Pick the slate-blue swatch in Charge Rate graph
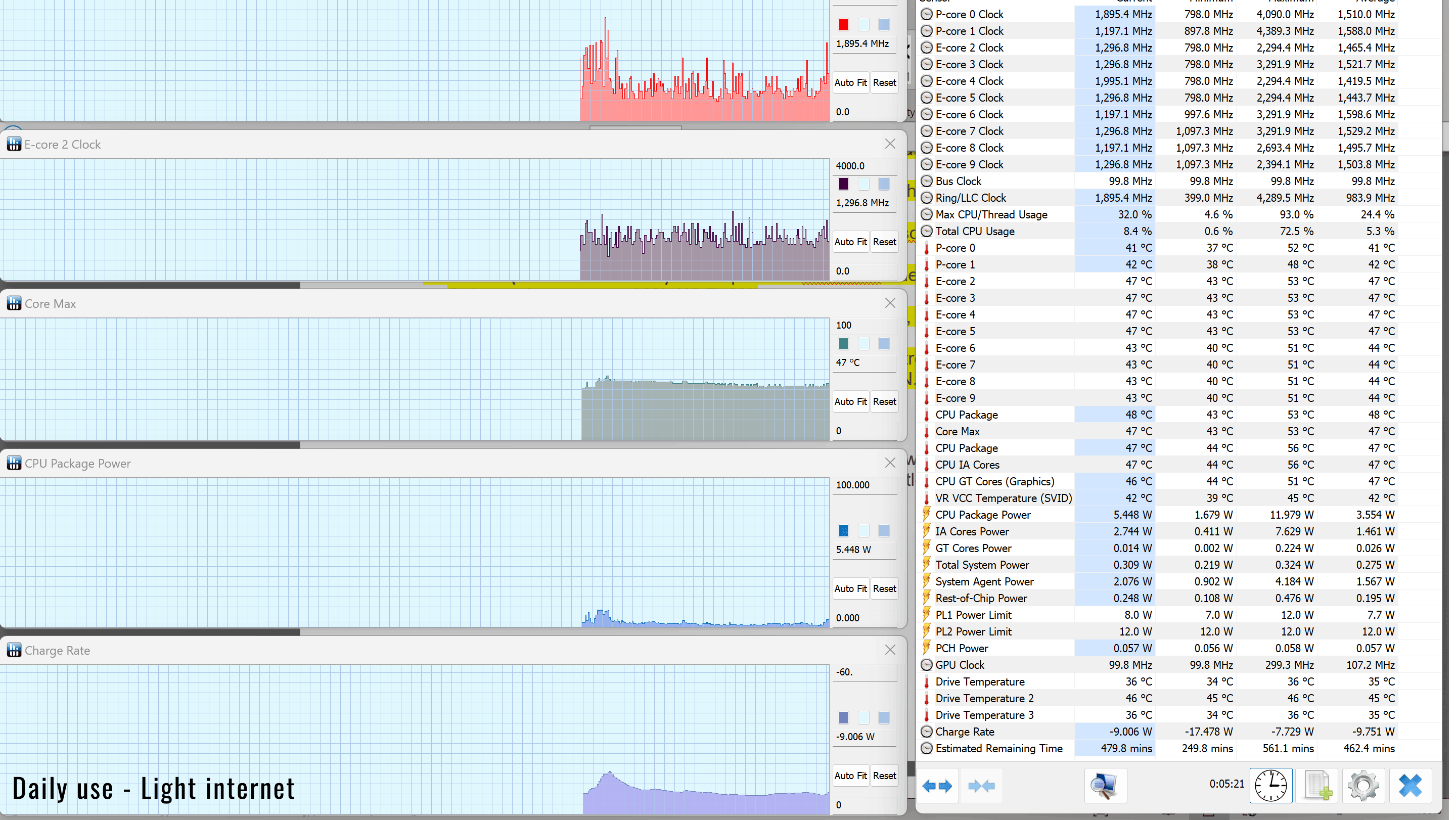The width and height of the screenshot is (1456, 820). 843,718
